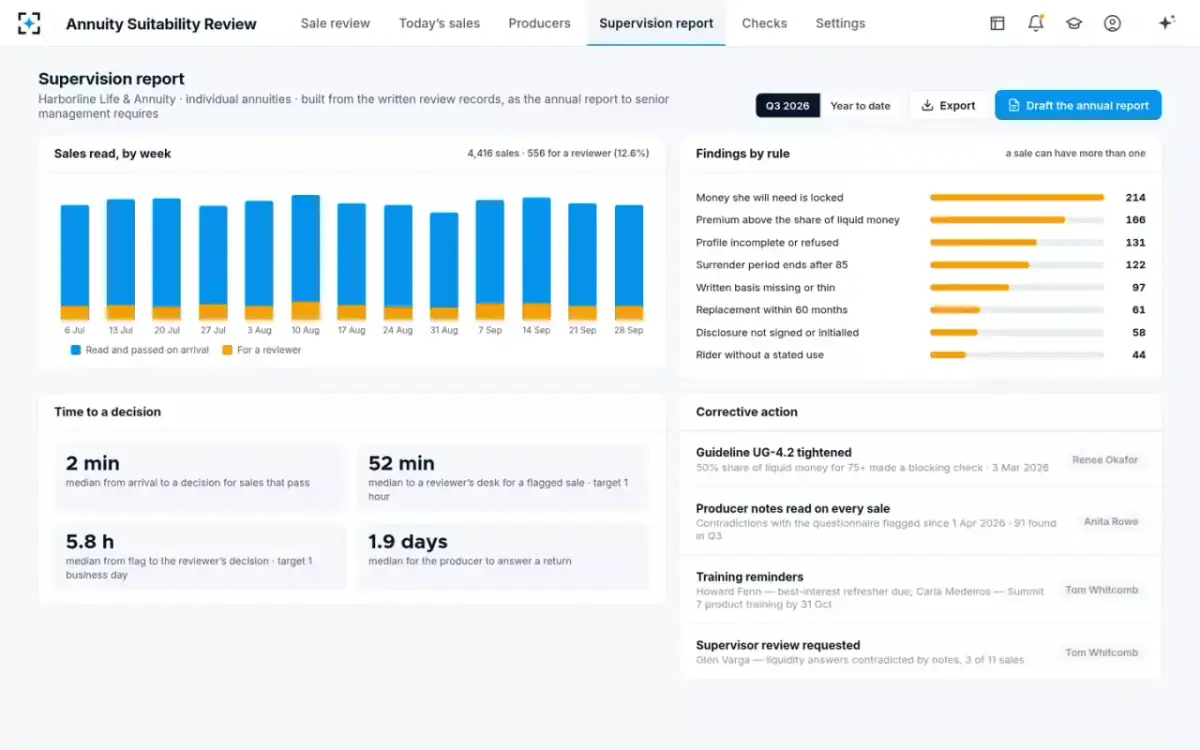Click the 'Replacement within 60 months' label
The image size is (1200, 750).
coord(772,310)
